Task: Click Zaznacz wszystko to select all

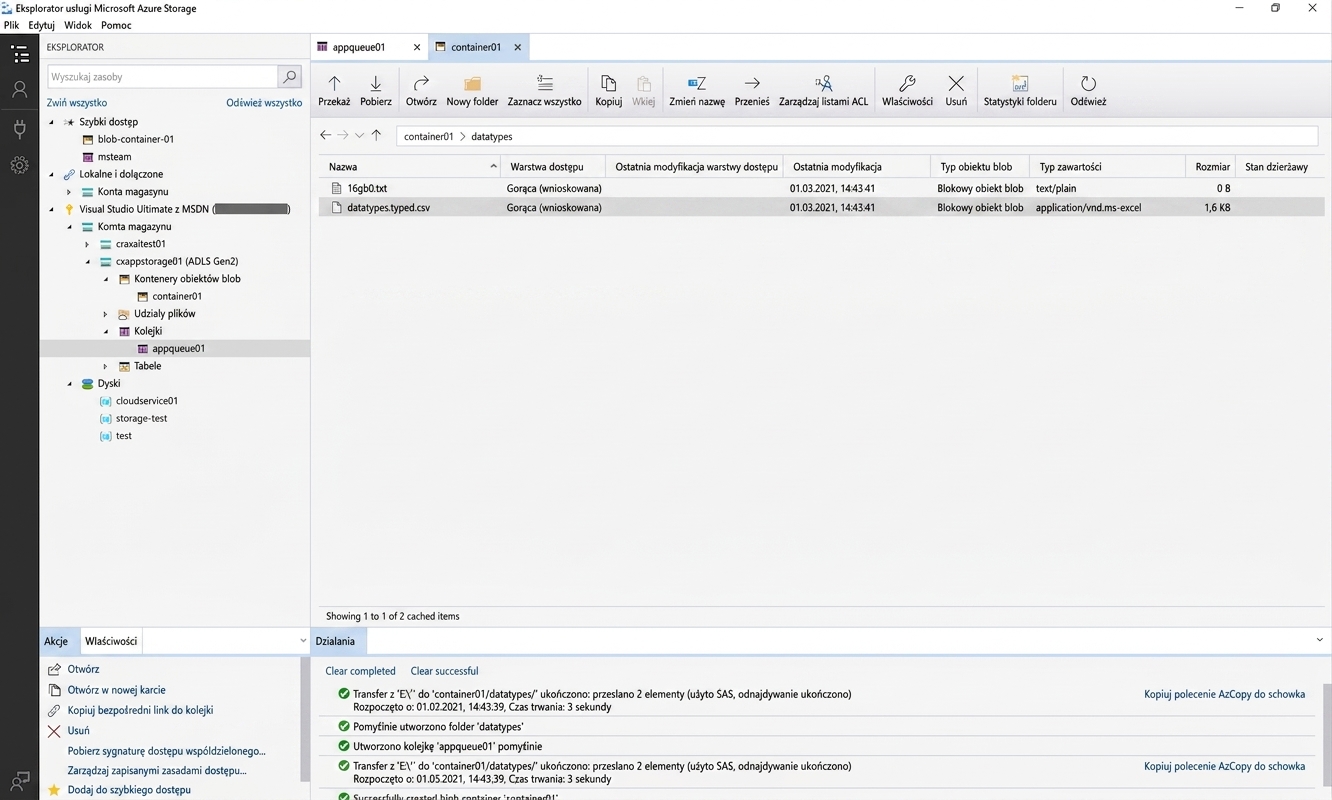Action: (544, 90)
